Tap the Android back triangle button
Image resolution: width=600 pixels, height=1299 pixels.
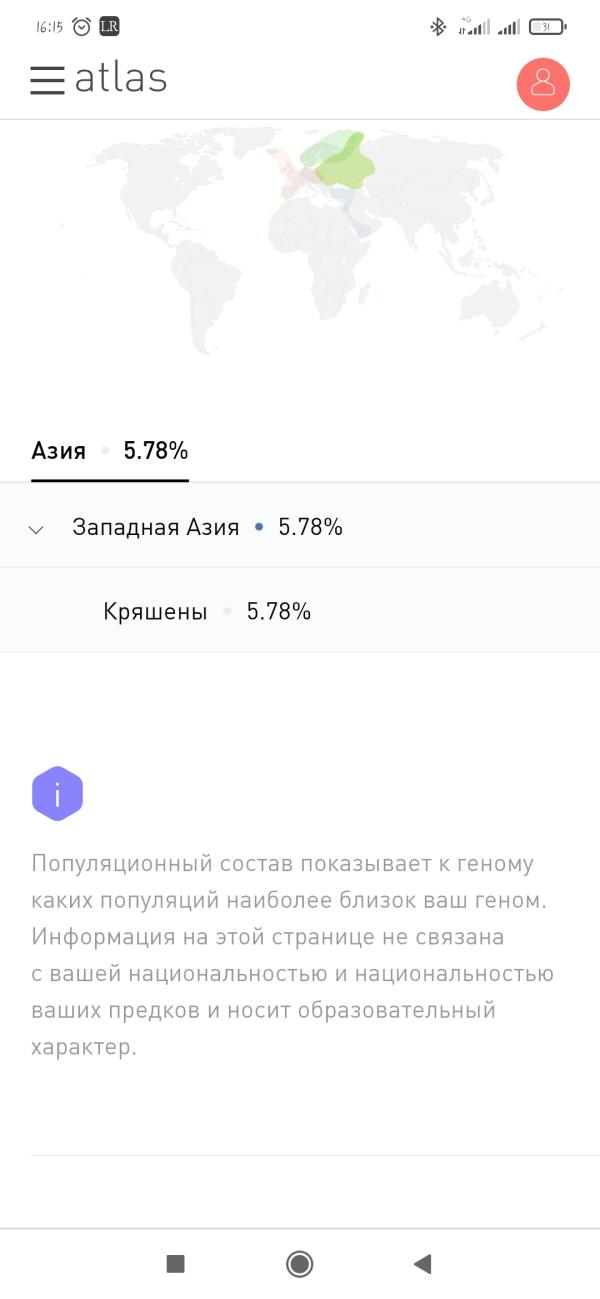[422, 1264]
